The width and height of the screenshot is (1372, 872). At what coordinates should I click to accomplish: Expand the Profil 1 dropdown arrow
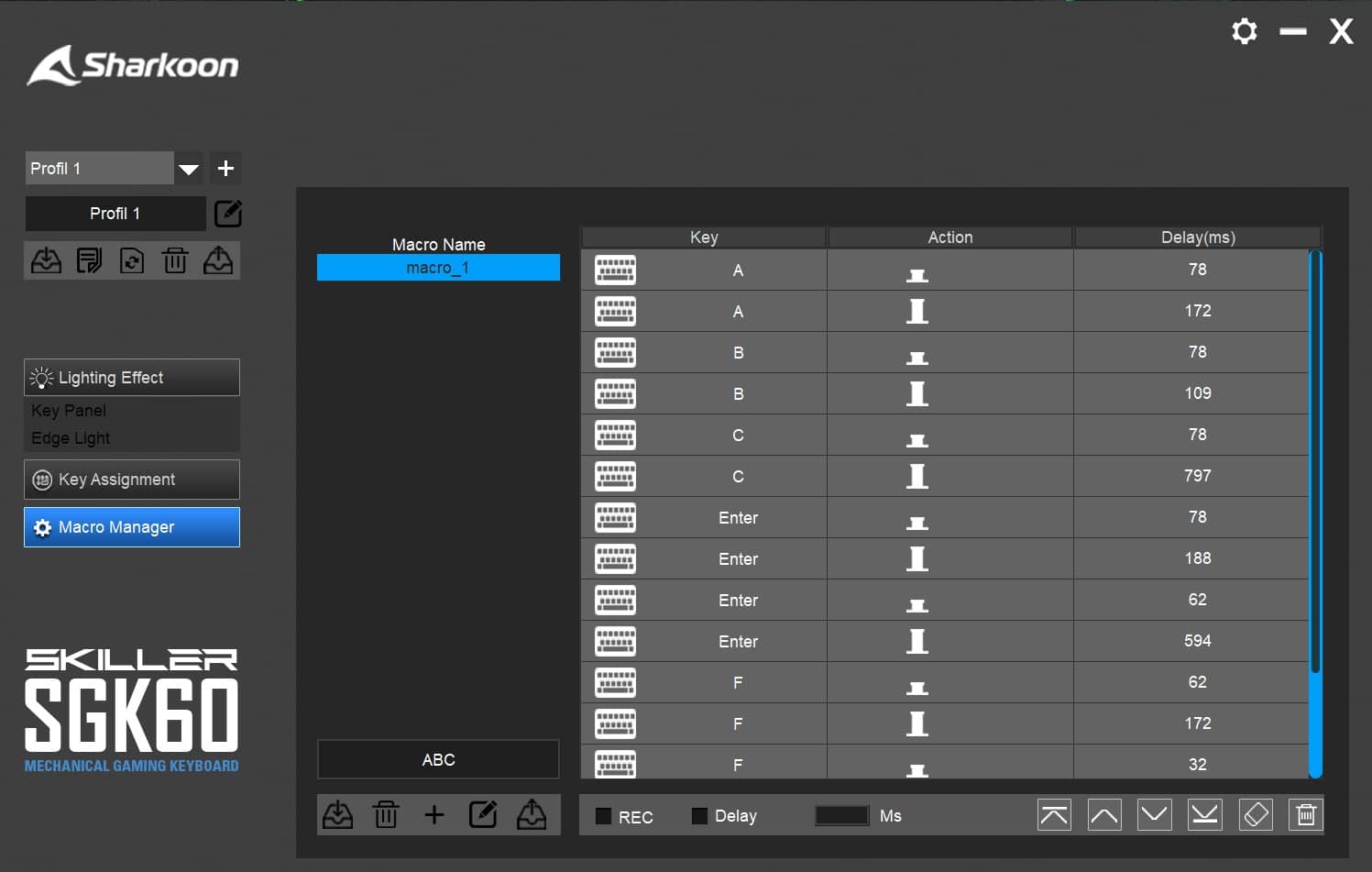(189, 169)
